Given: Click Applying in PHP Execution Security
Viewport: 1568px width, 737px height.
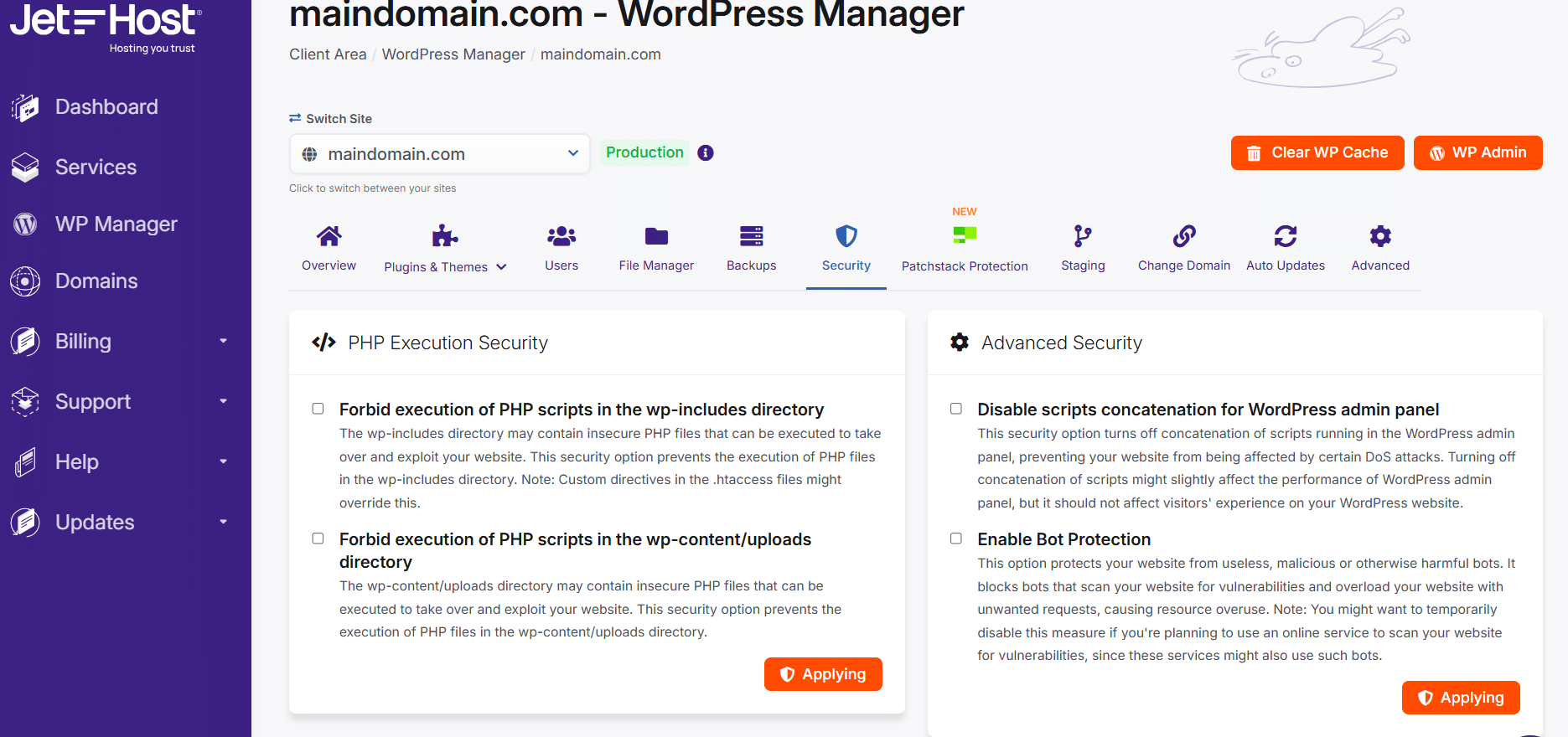Looking at the screenshot, I should click(823, 674).
